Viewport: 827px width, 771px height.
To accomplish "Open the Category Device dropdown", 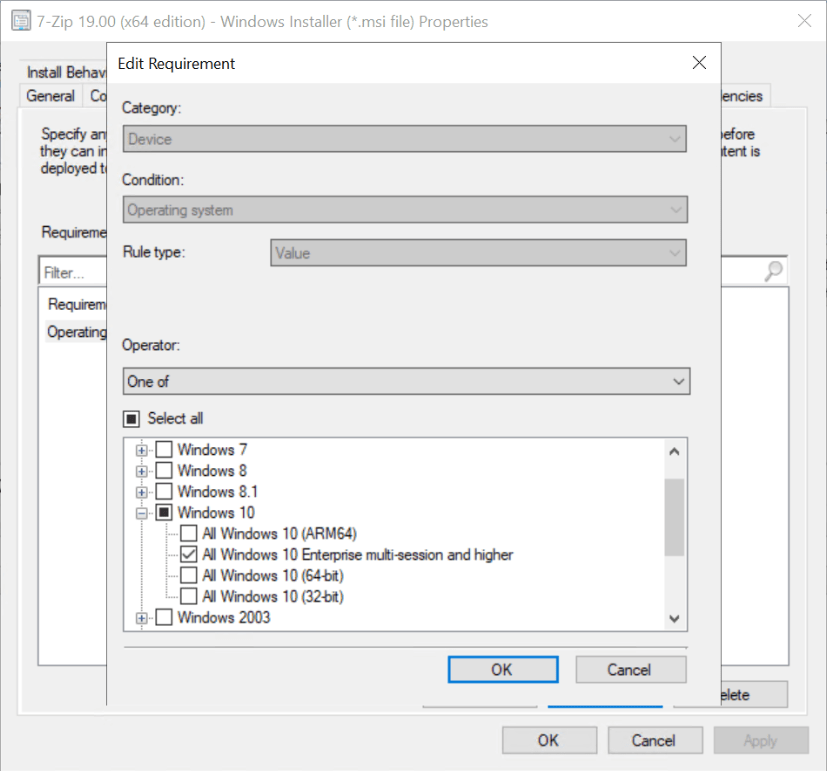I will [x=405, y=139].
